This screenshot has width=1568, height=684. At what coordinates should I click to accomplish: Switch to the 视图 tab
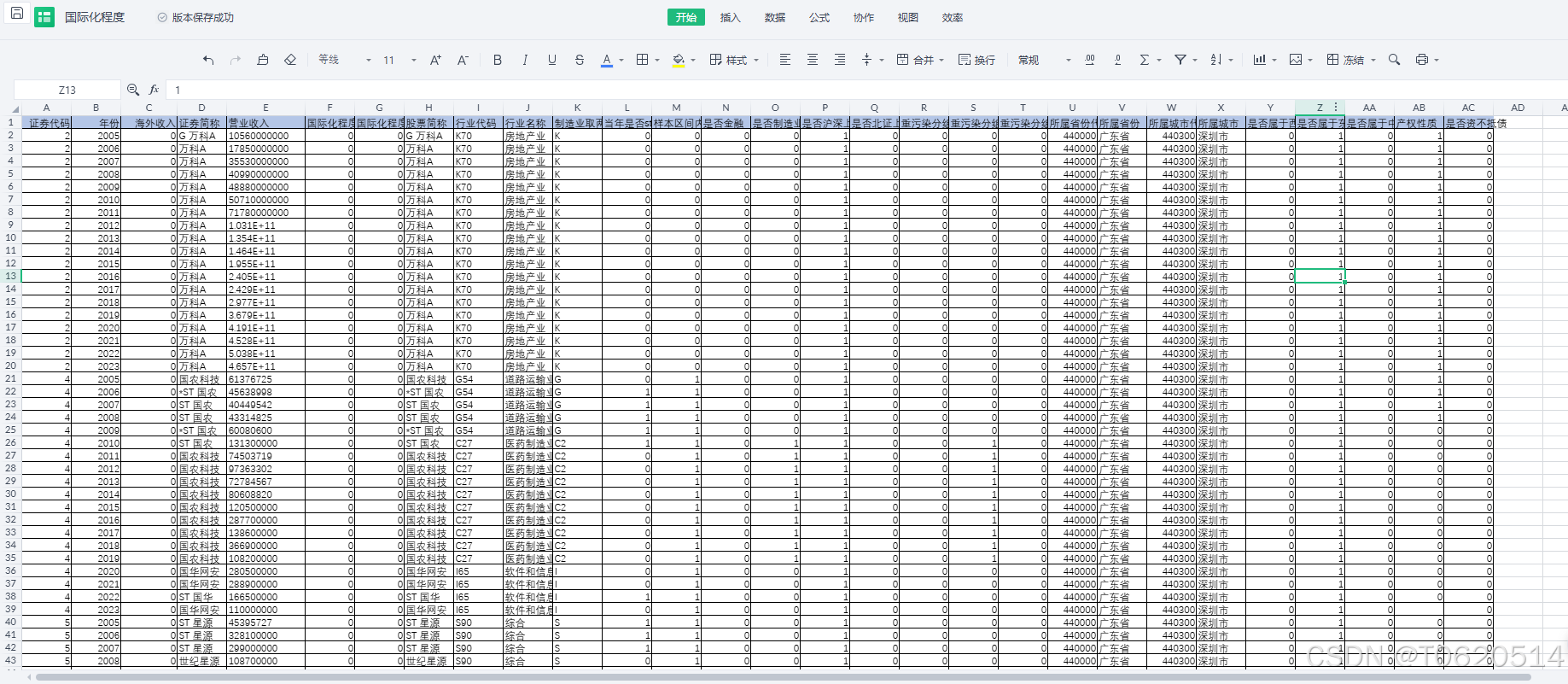pyautogui.click(x=908, y=17)
